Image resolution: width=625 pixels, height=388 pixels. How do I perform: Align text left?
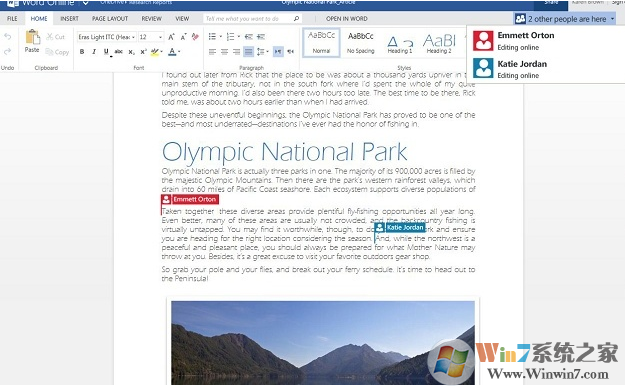click(x=212, y=52)
